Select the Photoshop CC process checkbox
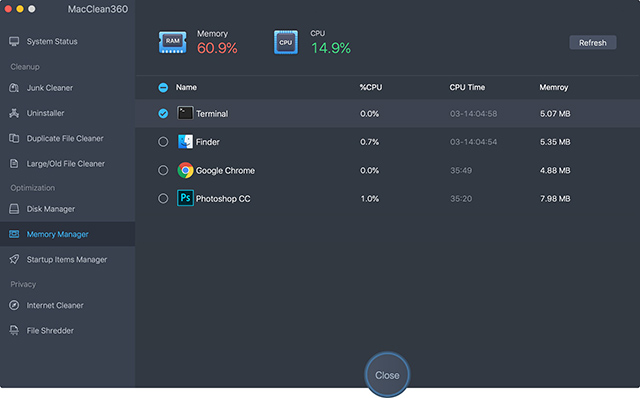This screenshot has width=640, height=398. tap(163, 198)
